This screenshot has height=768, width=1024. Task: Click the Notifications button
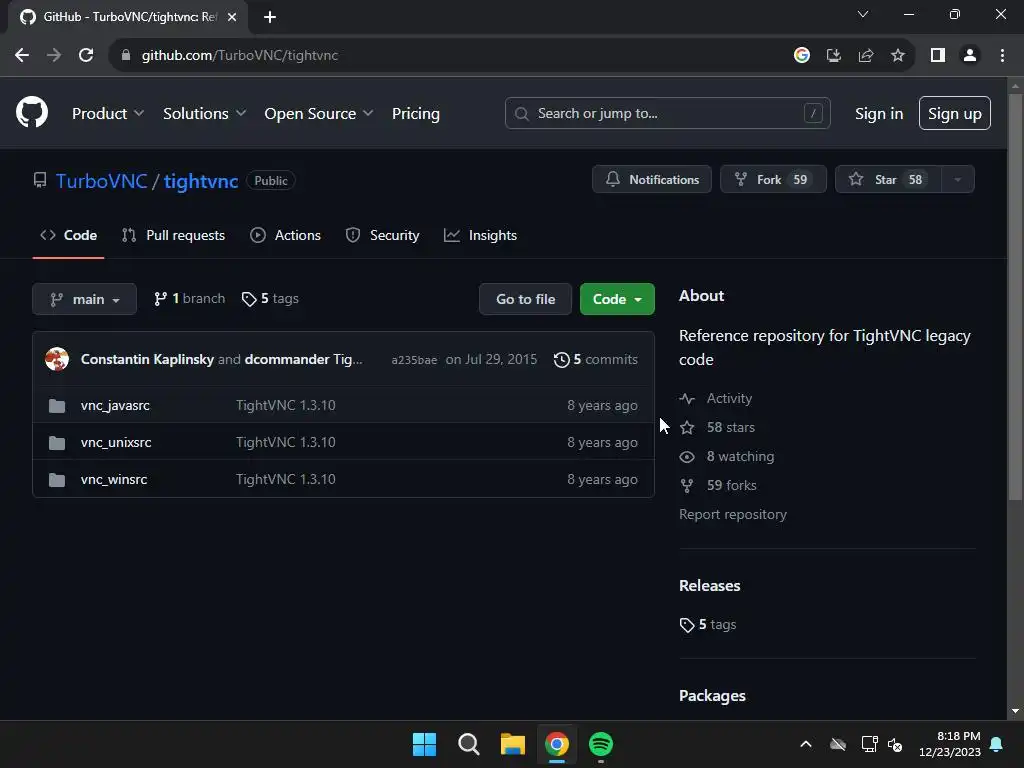(x=652, y=180)
